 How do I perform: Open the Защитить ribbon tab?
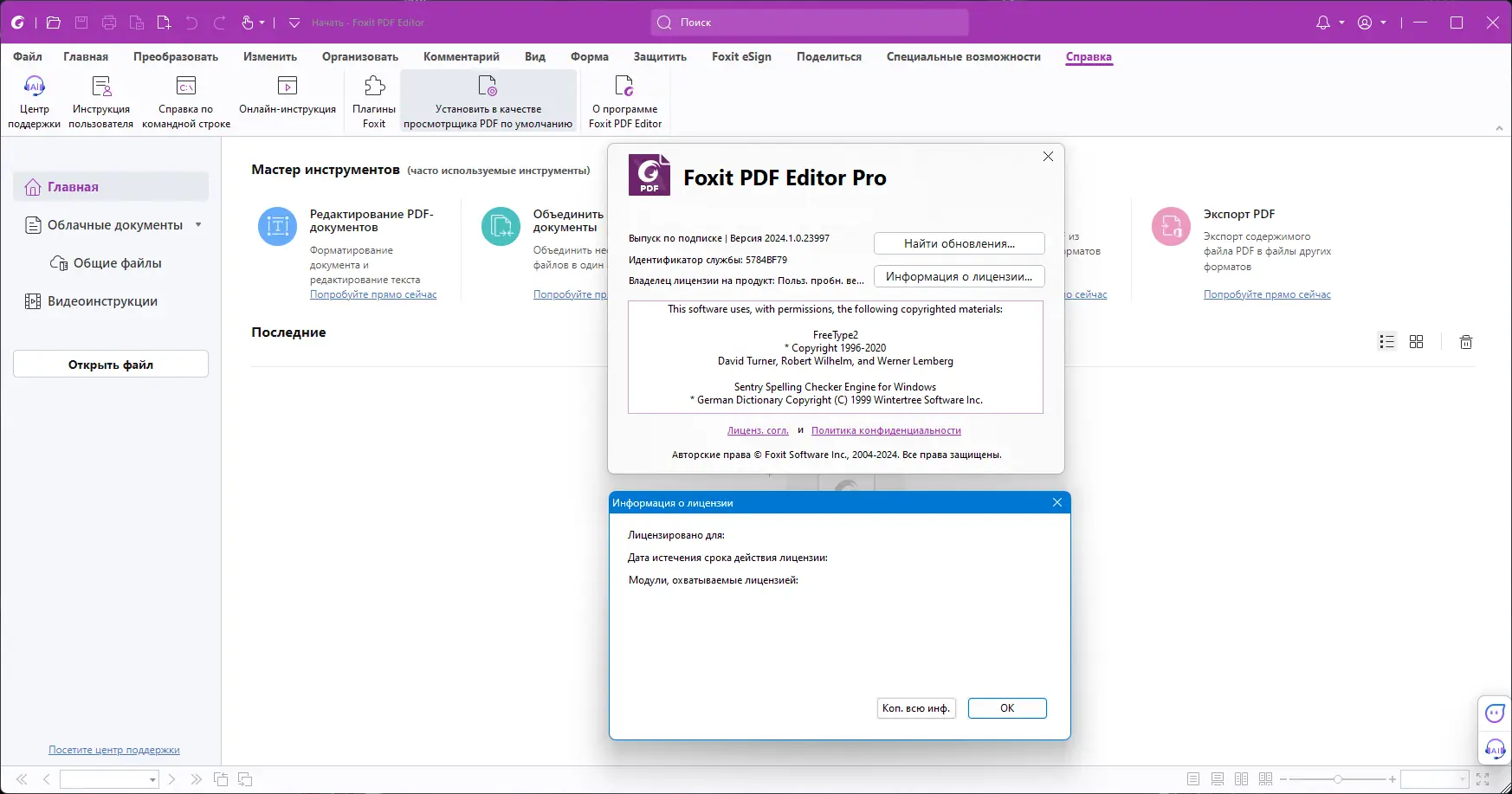[660, 56]
